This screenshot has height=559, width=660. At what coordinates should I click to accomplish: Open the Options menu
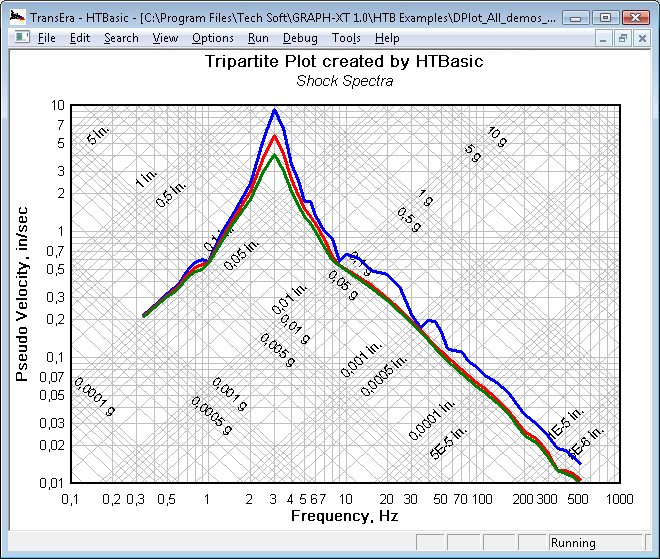click(213, 38)
